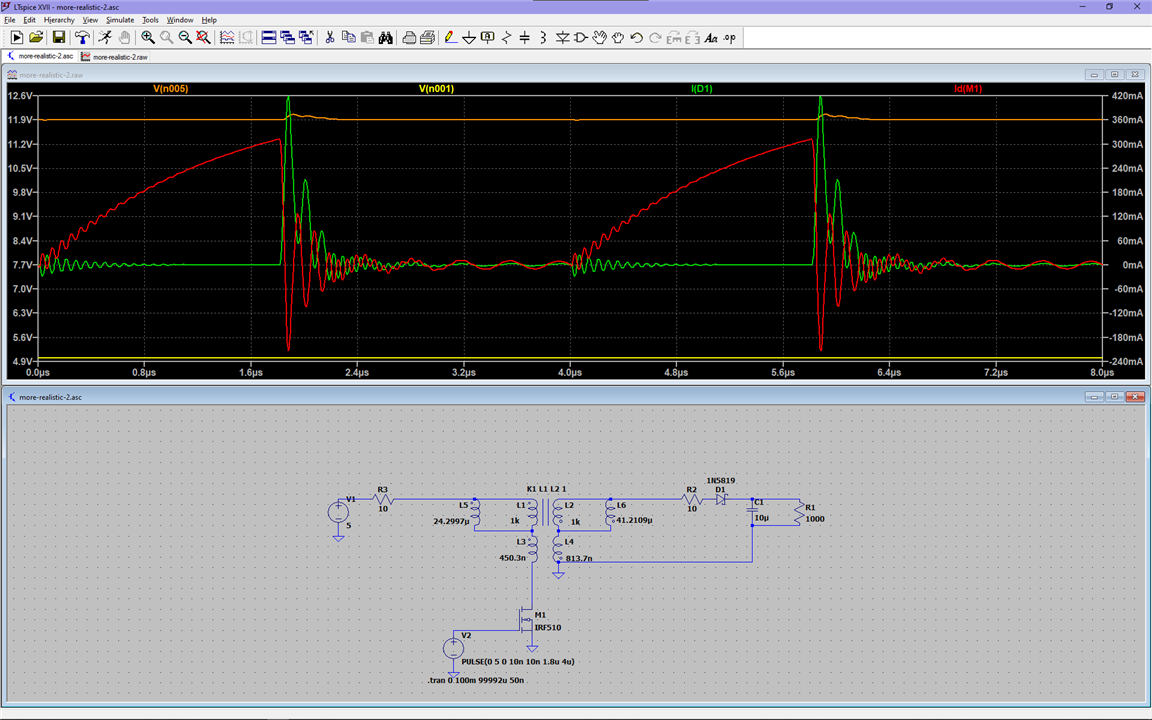
Task: Click the Zoom to fit icon
Action: click(x=203, y=38)
